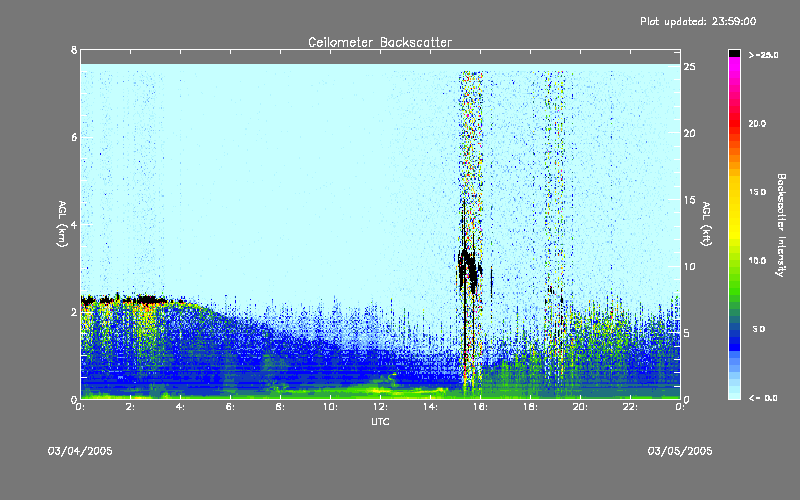800x500 pixels.
Task: Click the '12:' hour label on time axis
Action: (x=381, y=407)
